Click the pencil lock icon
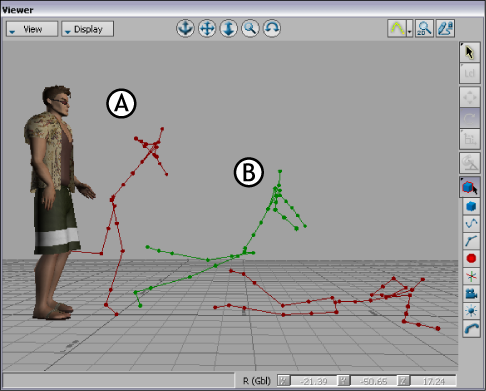 tap(445, 28)
